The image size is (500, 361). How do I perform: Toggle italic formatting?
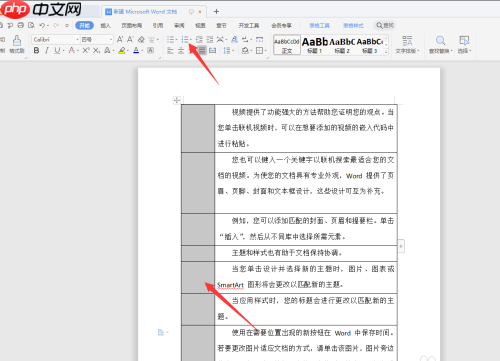(47, 50)
